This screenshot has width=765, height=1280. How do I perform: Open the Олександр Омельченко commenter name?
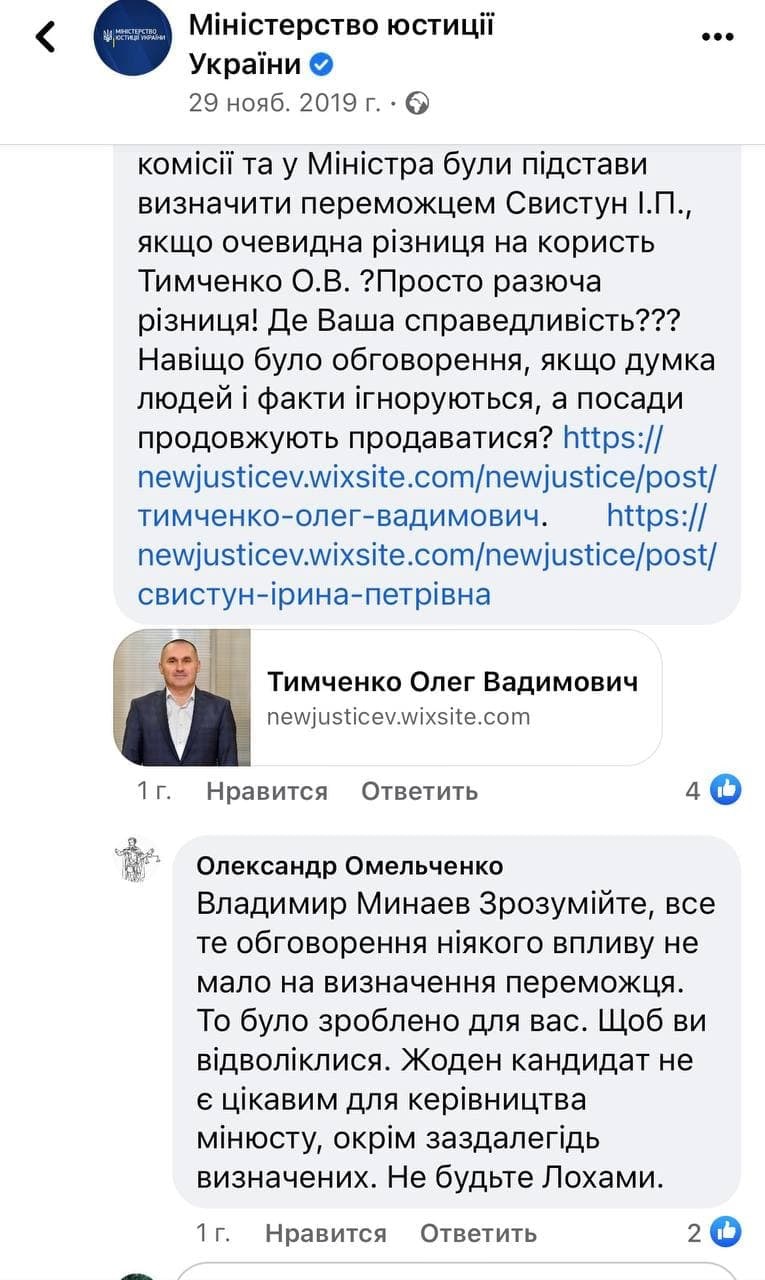350,865
